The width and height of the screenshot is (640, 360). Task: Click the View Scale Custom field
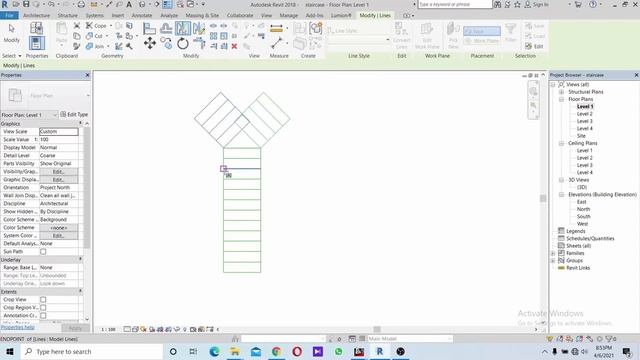click(x=58, y=132)
